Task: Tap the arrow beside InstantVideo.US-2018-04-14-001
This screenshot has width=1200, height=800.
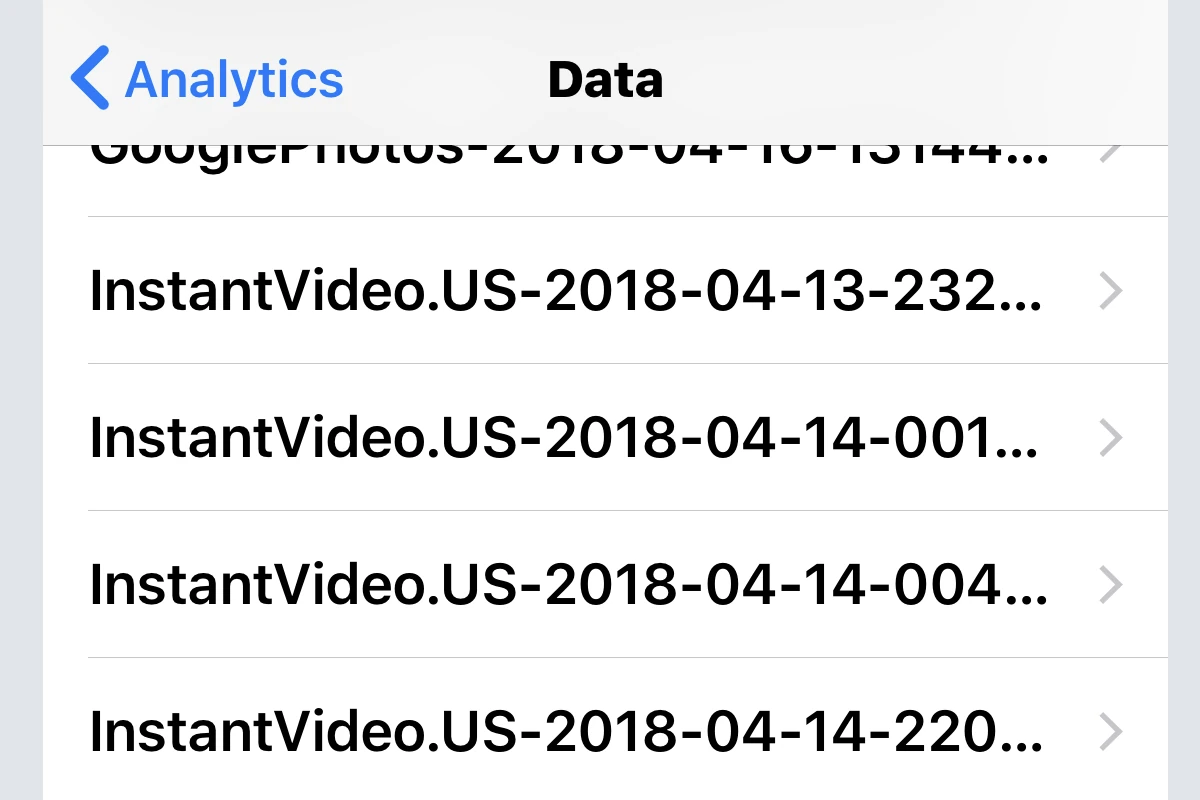Action: point(1110,438)
